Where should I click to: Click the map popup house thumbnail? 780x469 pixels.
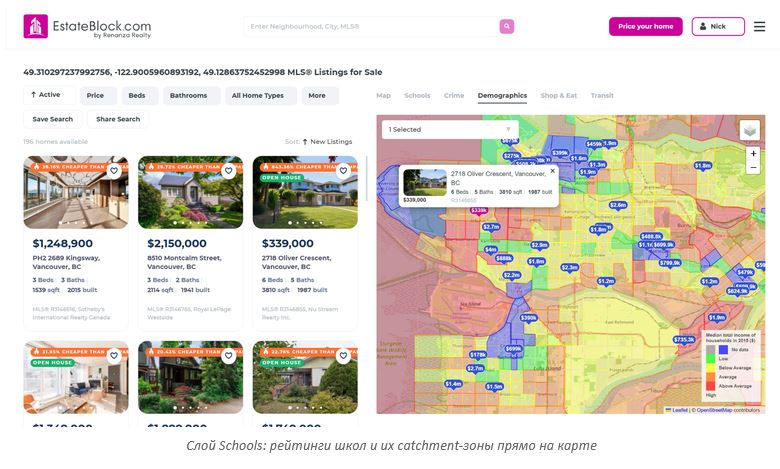tap(425, 183)
